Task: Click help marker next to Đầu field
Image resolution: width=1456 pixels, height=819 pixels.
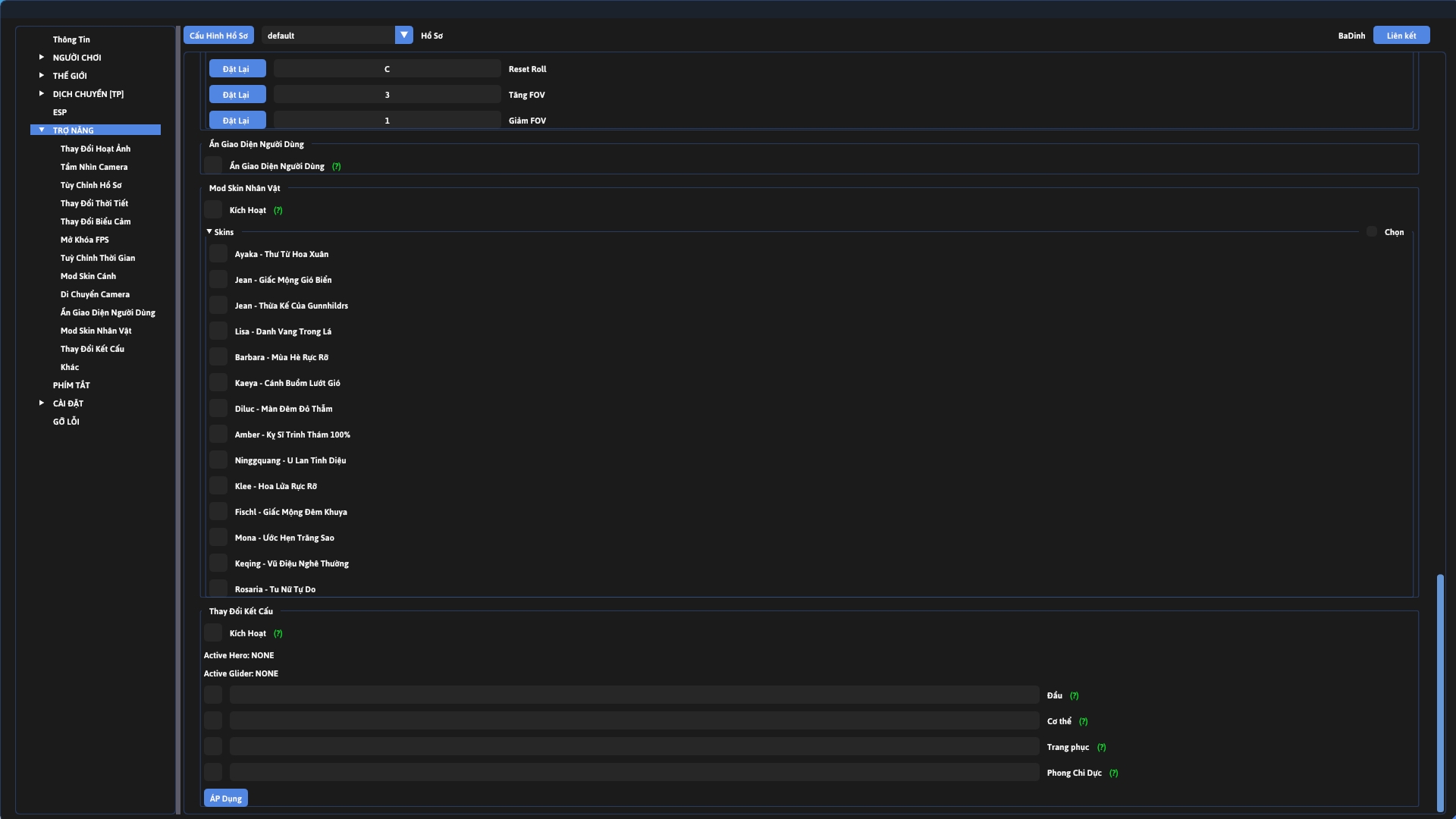Action: pyautogui.click(x=1074, y=696)
